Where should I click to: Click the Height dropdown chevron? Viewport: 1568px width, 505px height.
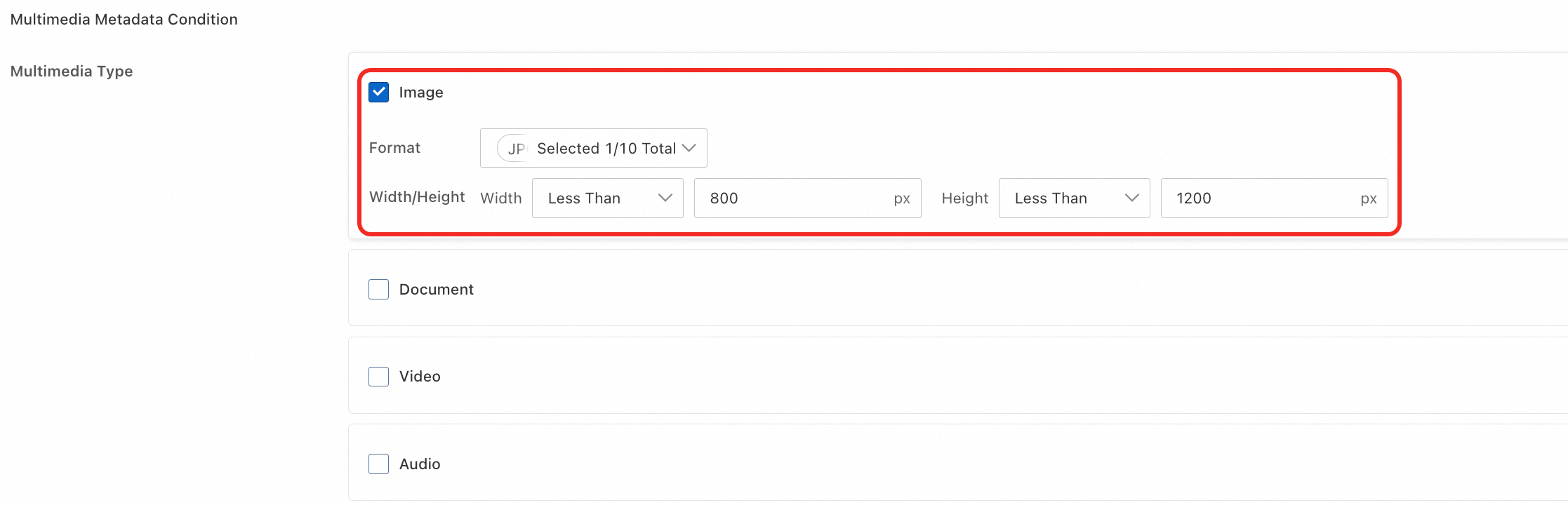pos(1131,198)
